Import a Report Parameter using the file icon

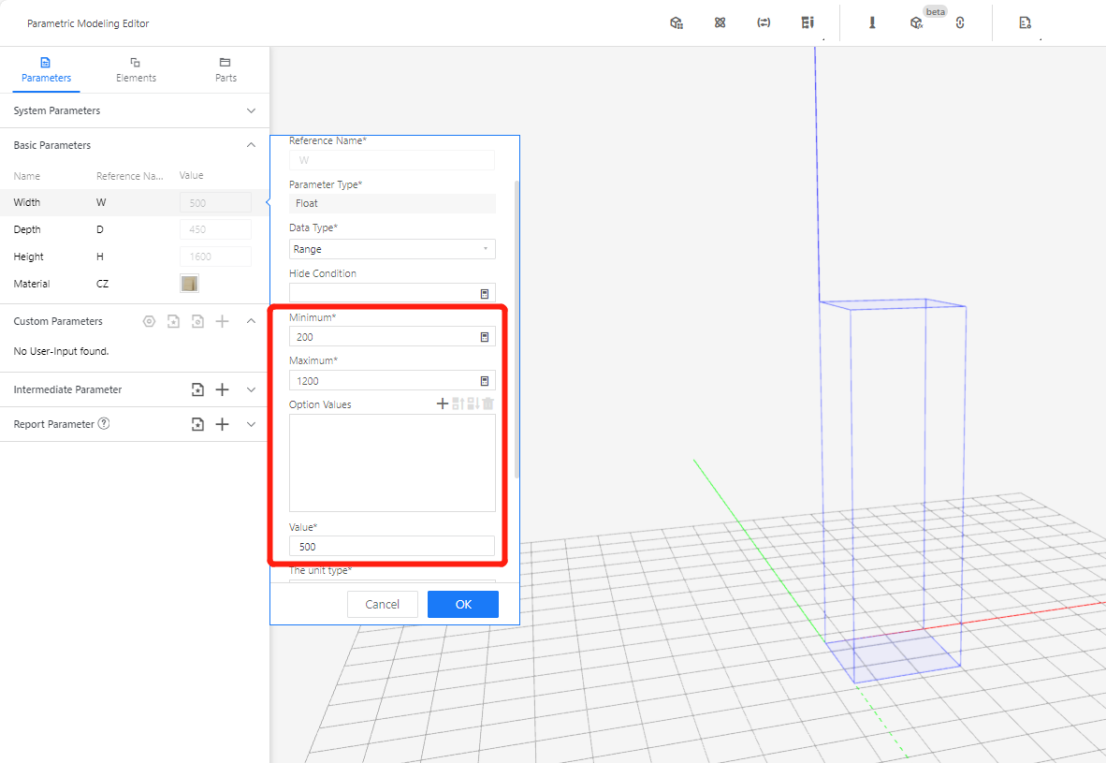point(198,424)
